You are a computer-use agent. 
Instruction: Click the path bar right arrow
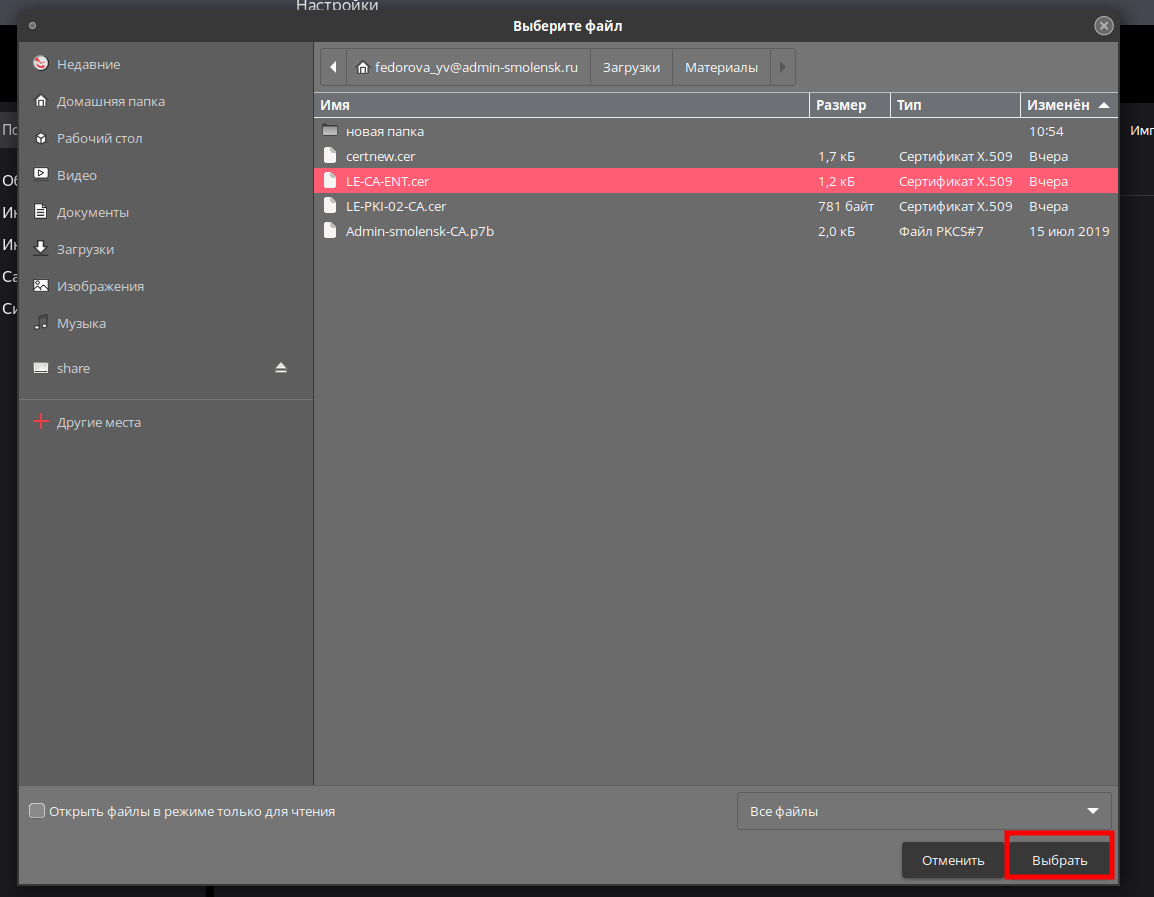(x=782, y=68)
